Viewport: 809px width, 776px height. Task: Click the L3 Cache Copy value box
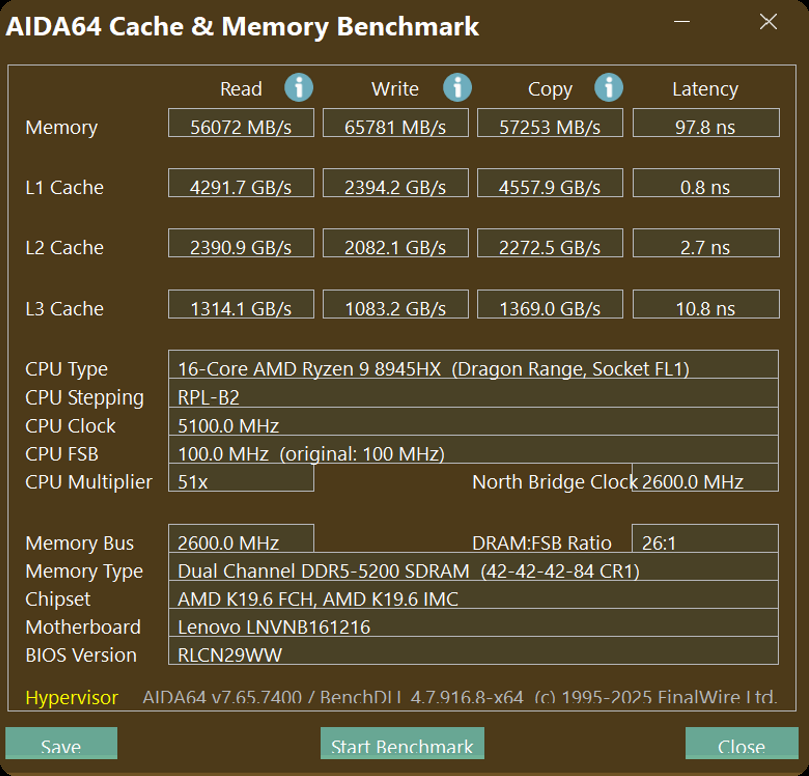550,304
